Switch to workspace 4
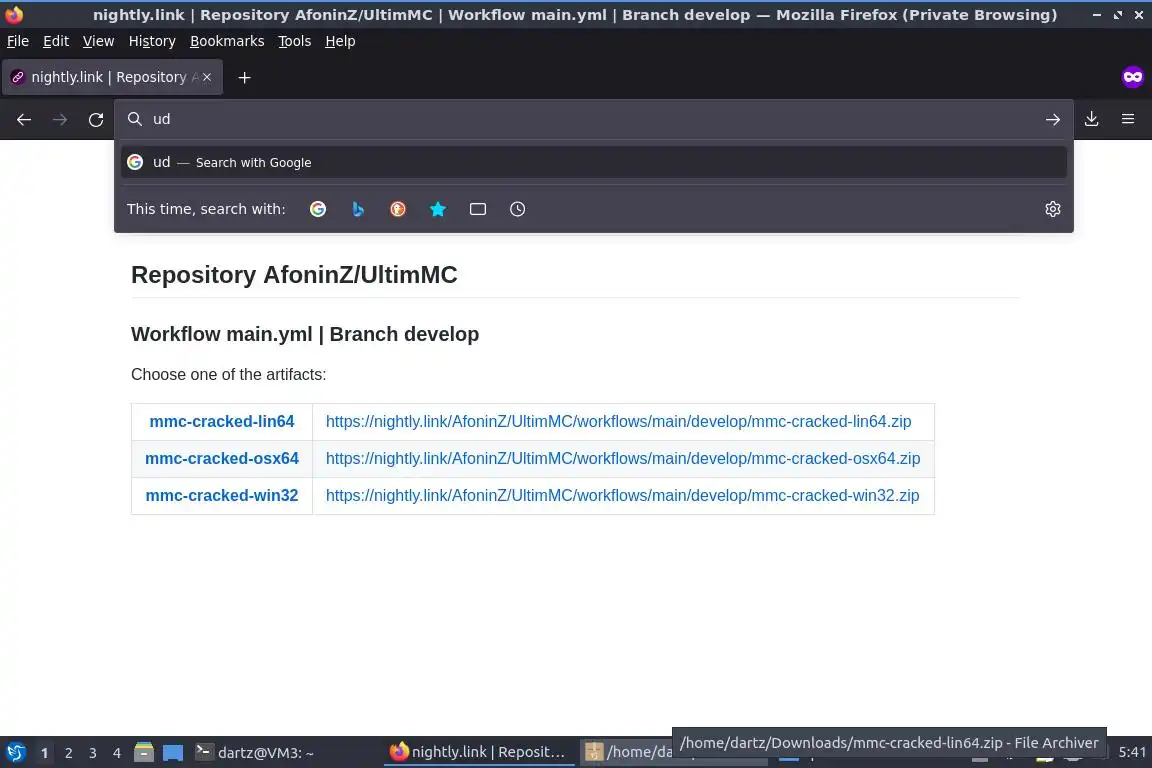The width and height of the screenshot is (1152, 768). tap(117, 753)
